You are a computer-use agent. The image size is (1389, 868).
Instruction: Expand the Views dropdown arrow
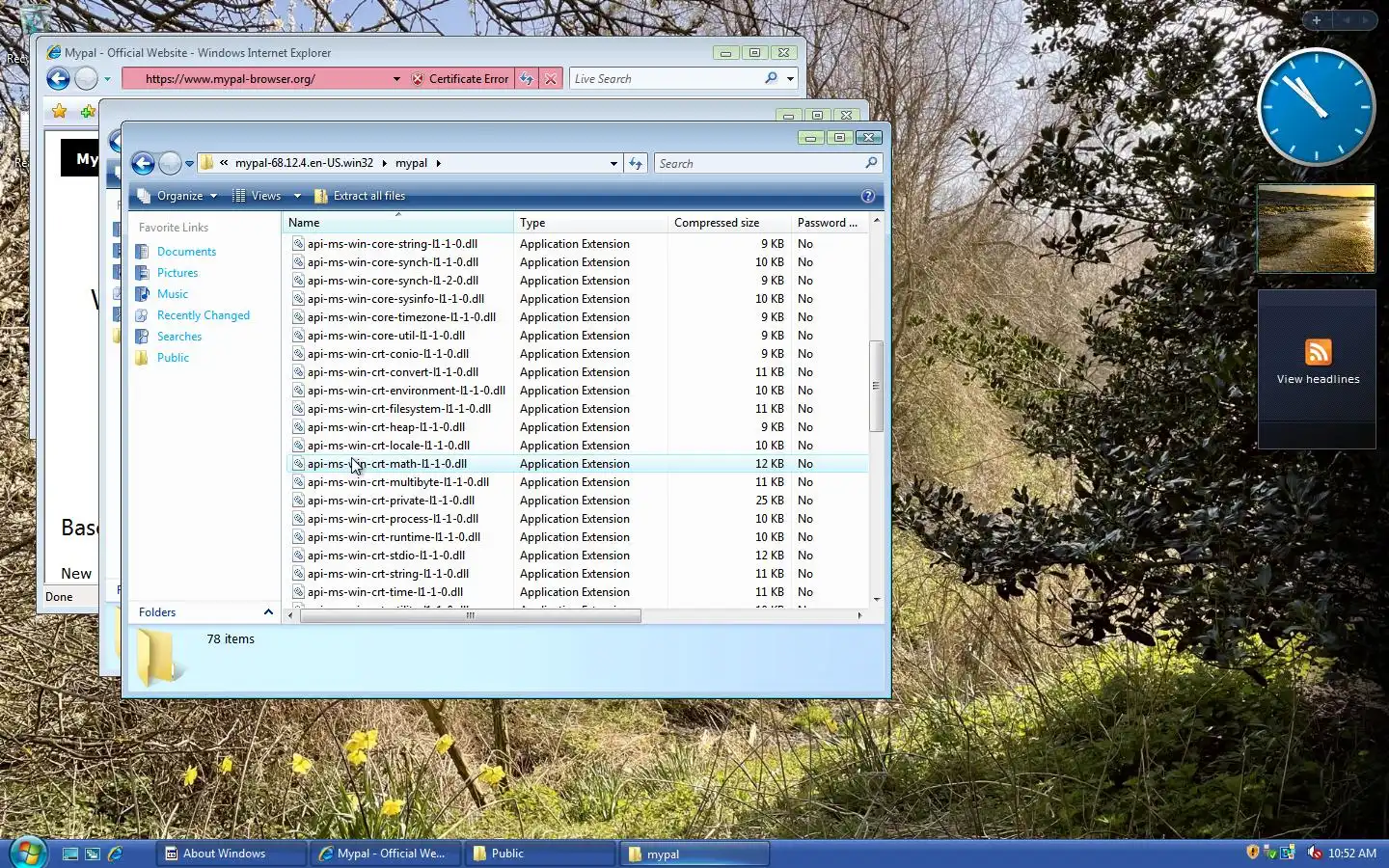click(x=297, y=196)
